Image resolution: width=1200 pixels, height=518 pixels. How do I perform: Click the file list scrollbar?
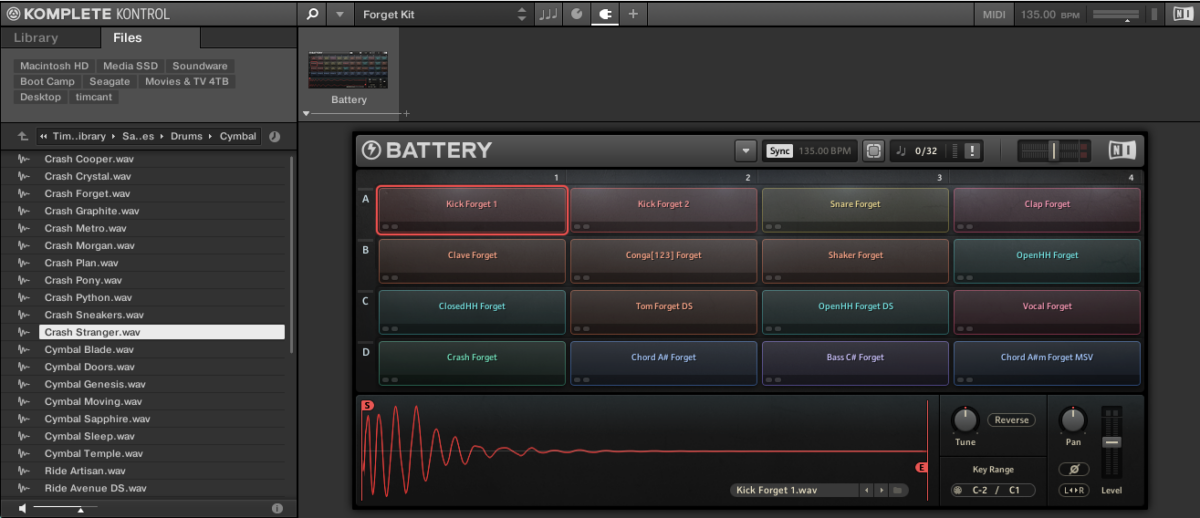(x=292, y=253)
